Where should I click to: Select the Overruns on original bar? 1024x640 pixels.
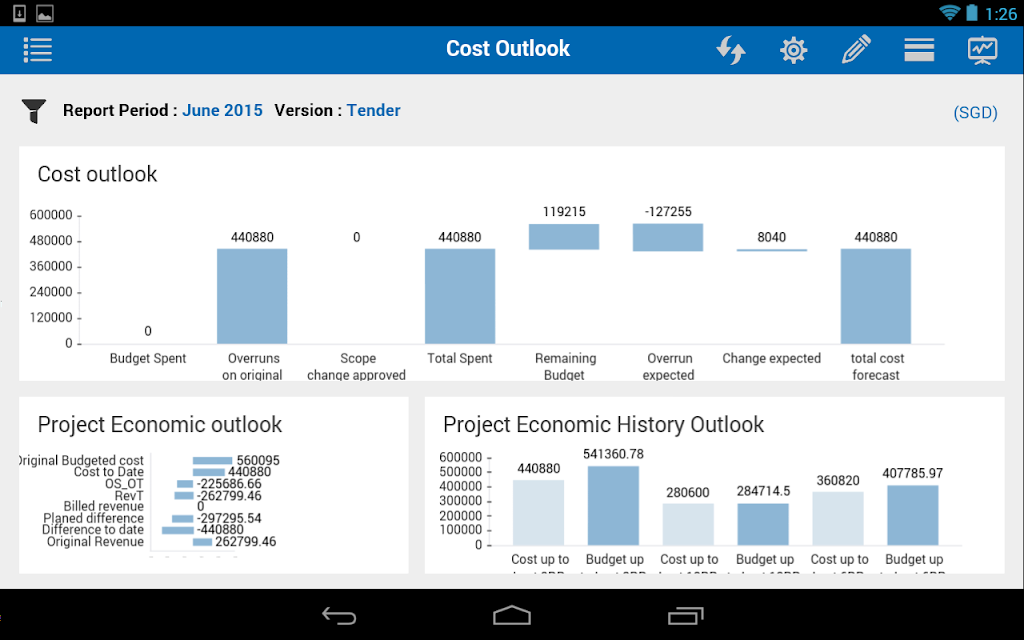tap(252, 296)
